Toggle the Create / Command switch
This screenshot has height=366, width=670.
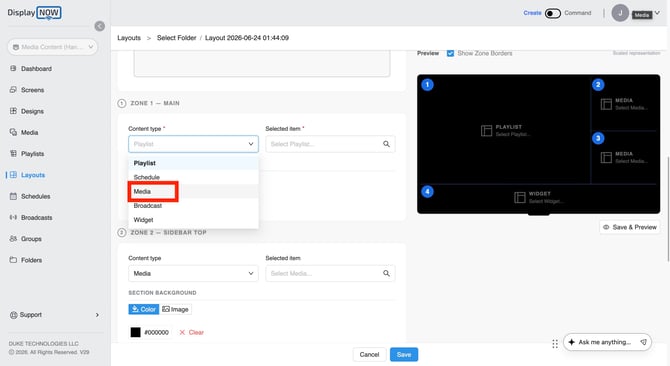(552, 13)
